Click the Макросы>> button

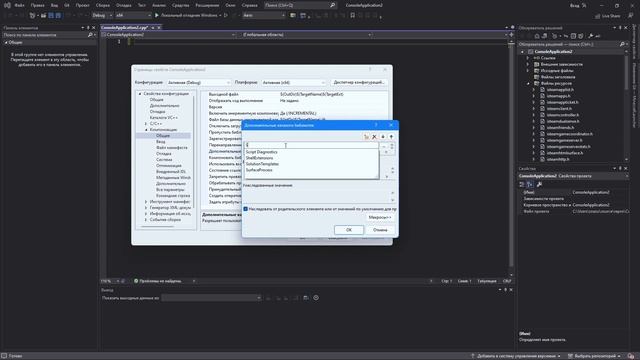tap(380, 218)
